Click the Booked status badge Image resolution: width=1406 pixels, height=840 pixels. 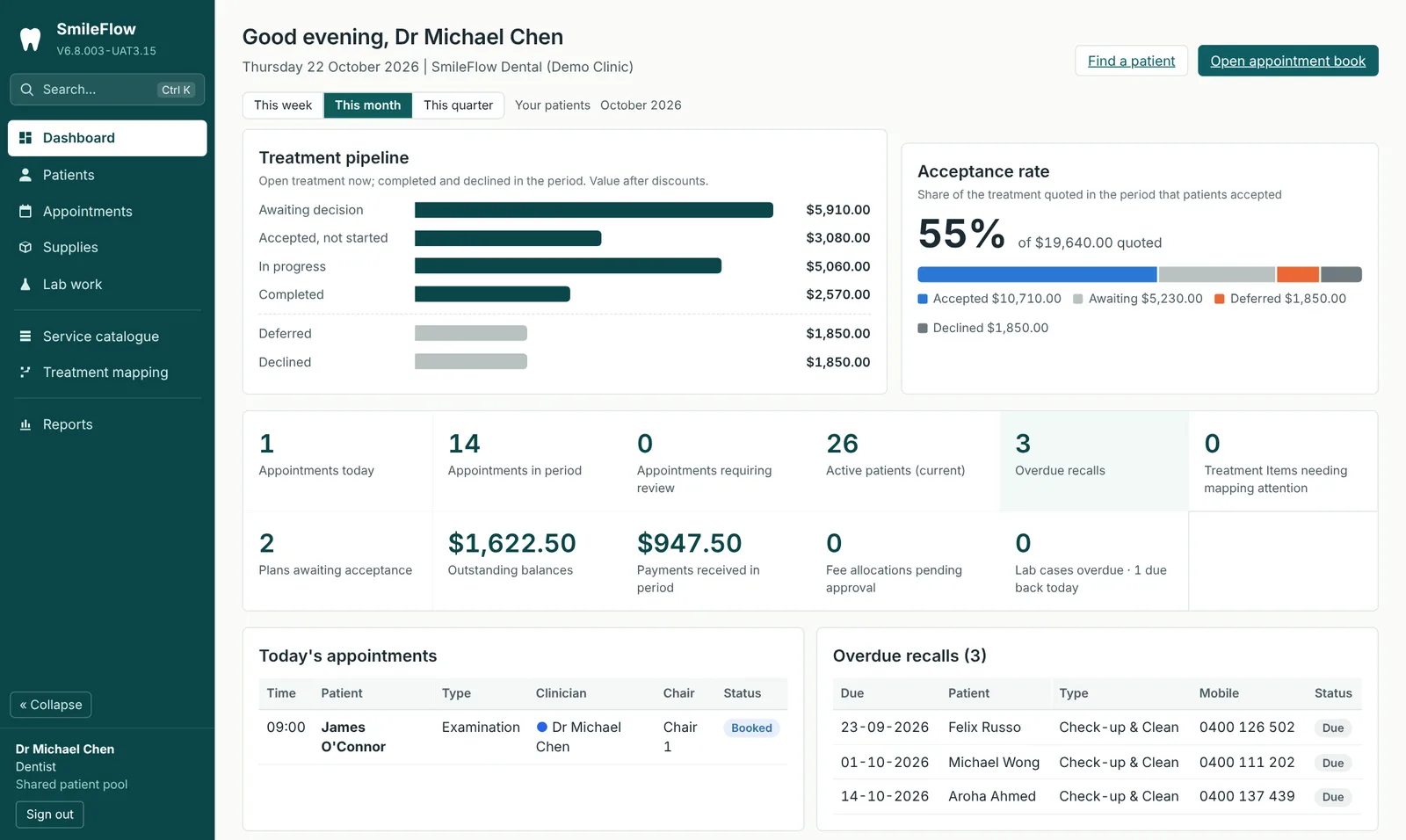click(x=751, y=728)
